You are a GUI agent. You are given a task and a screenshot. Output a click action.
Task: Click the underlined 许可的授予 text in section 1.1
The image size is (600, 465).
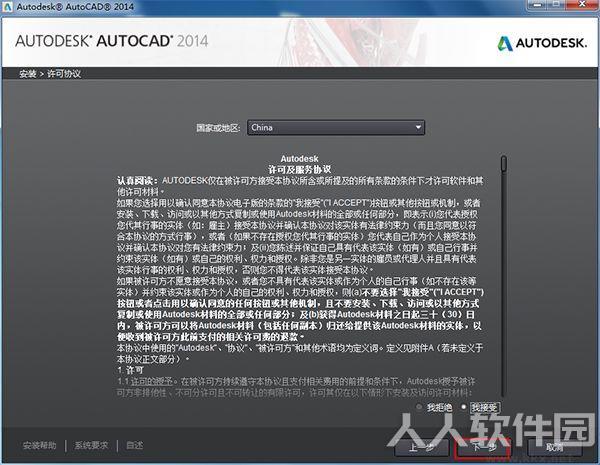pos(152,382)
